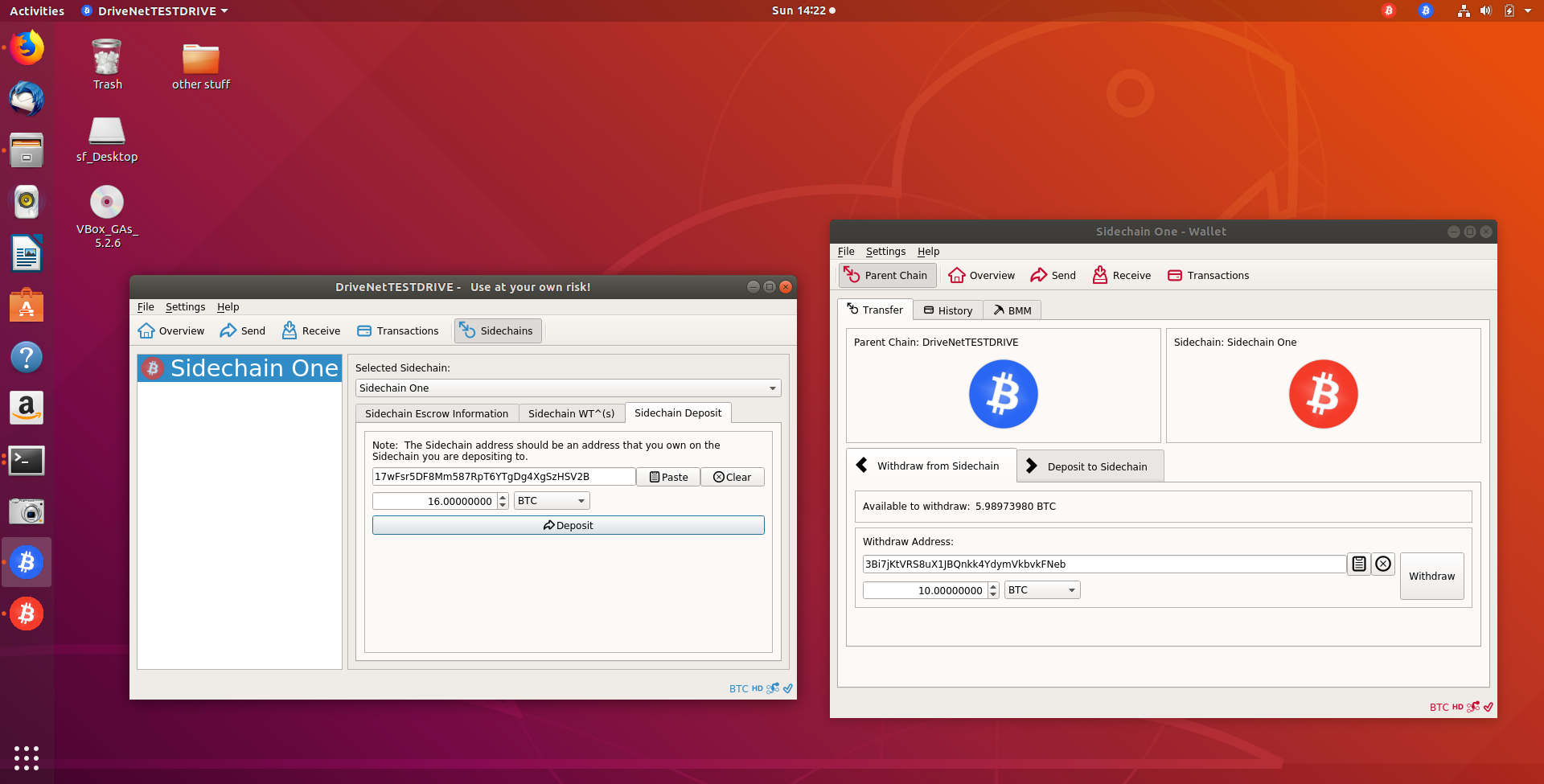The width and height of the screenshot is (1544, 784).
Task: Open the volume tray icon
Action: (1486, 10)
